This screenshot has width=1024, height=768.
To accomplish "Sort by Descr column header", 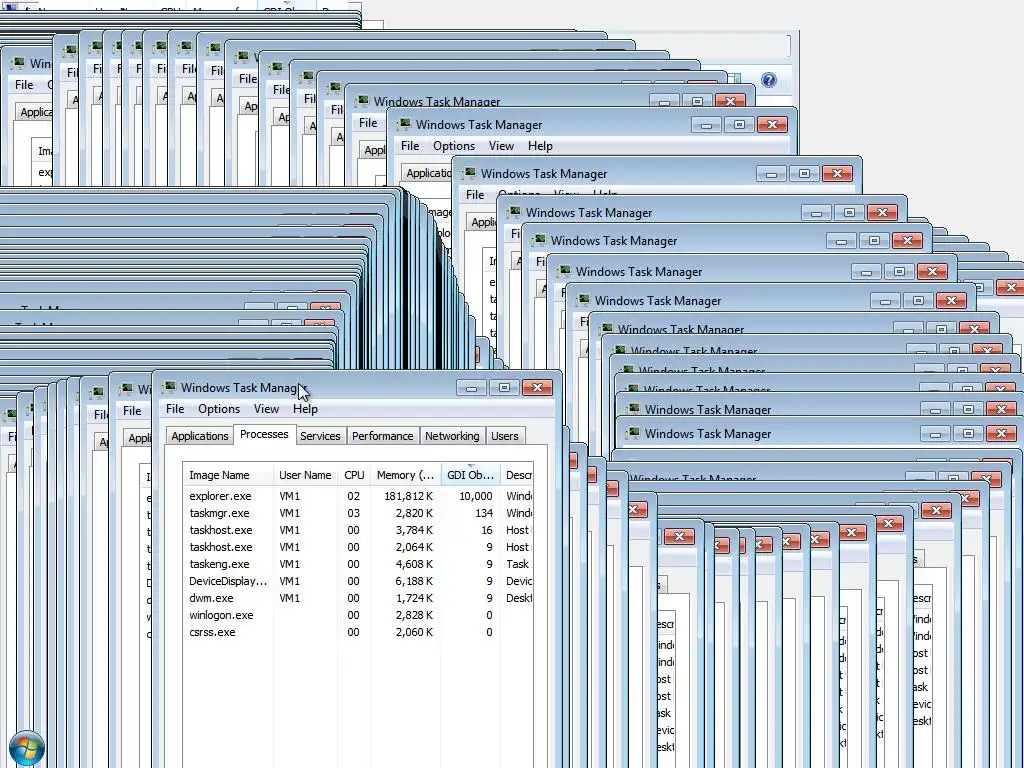I will 519,475.
